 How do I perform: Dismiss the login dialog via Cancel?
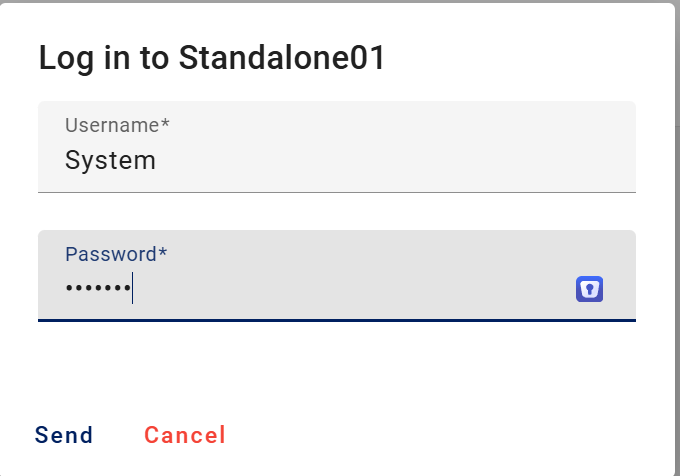[x=185, y=435]
